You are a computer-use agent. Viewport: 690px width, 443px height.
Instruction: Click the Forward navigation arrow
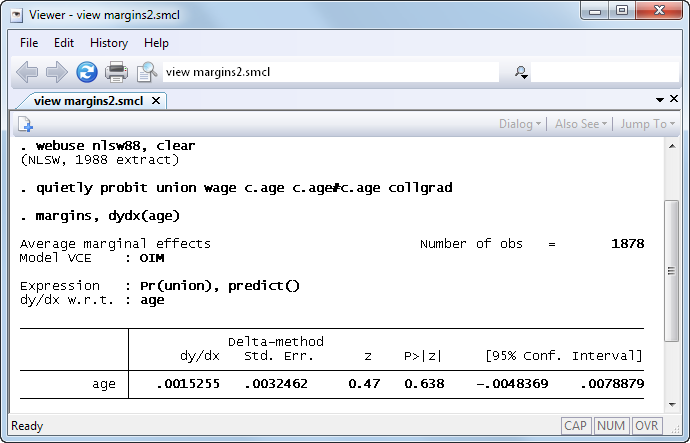click(57, 72)
